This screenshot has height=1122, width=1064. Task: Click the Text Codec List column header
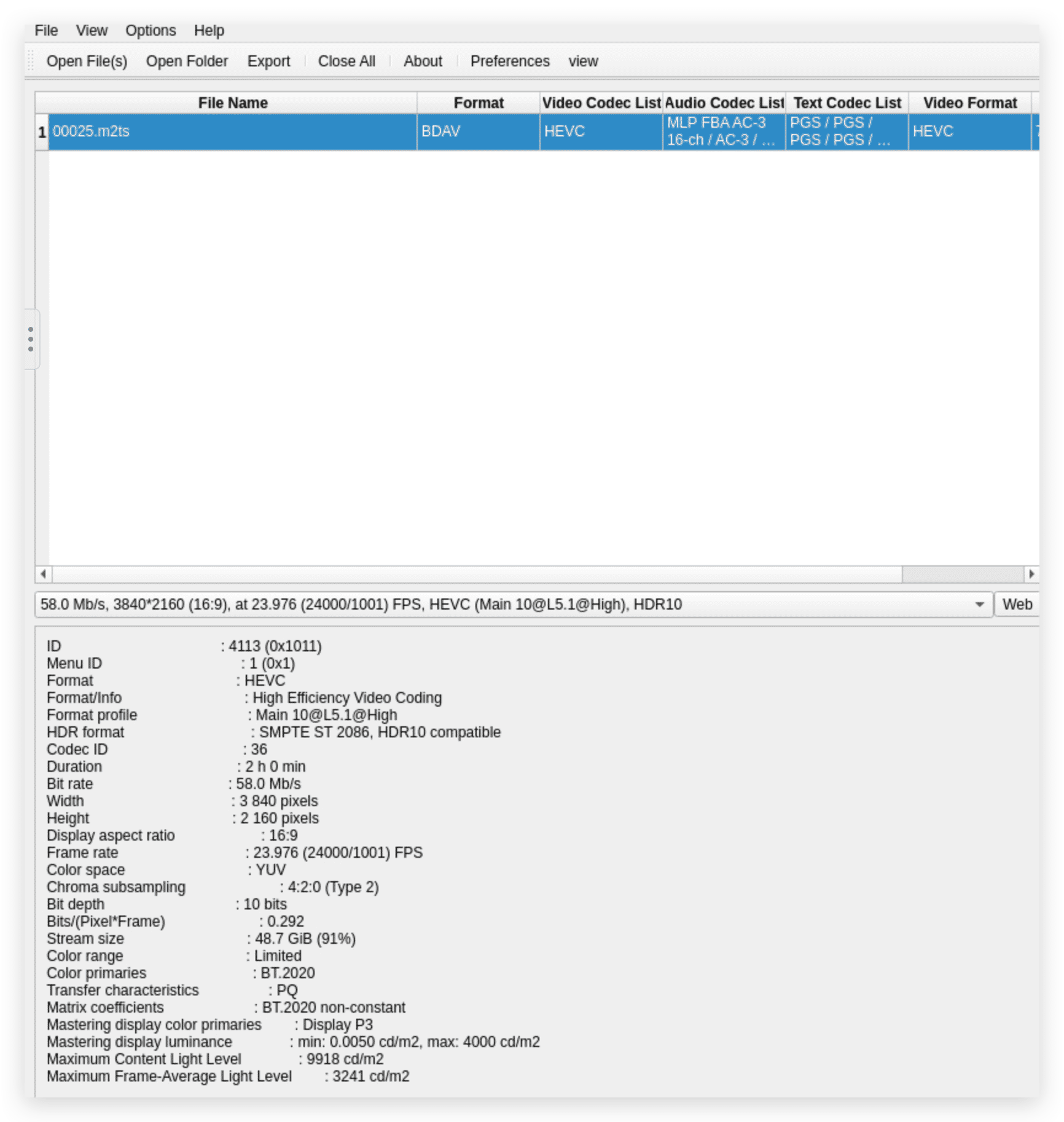pos(847,103)
